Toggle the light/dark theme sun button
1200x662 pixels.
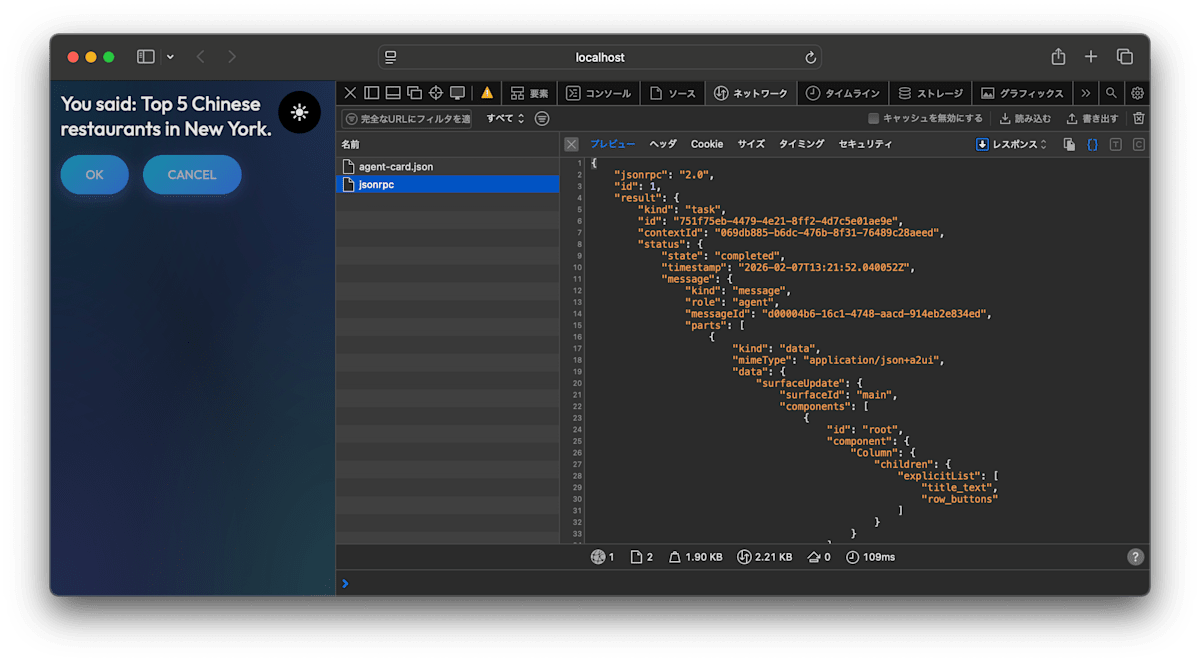tap(299, 113)
